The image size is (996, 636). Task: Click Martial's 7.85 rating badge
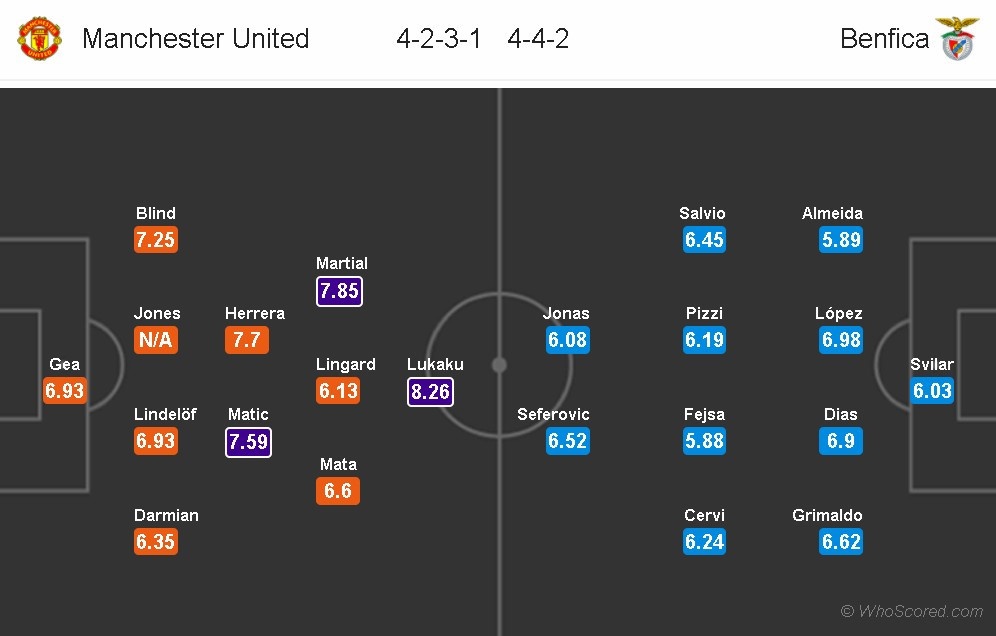339,291
